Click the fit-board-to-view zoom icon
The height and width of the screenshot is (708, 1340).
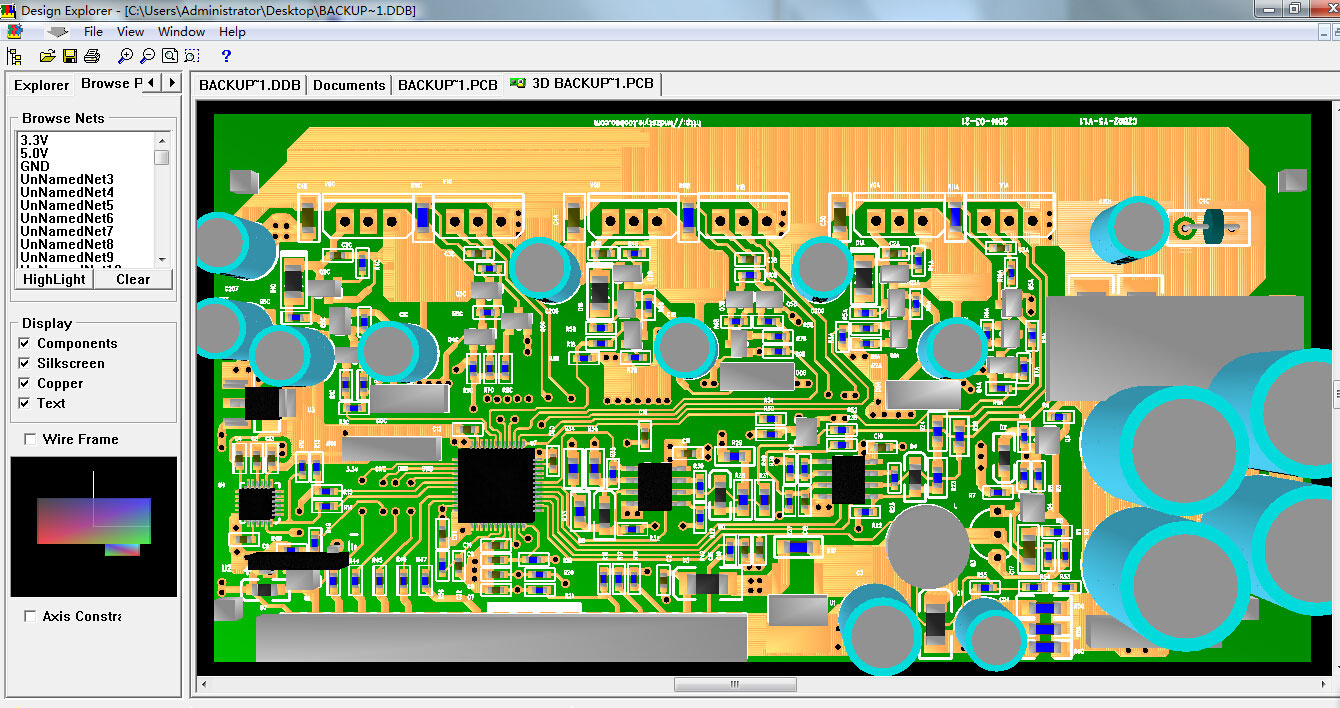click(170, 56)
